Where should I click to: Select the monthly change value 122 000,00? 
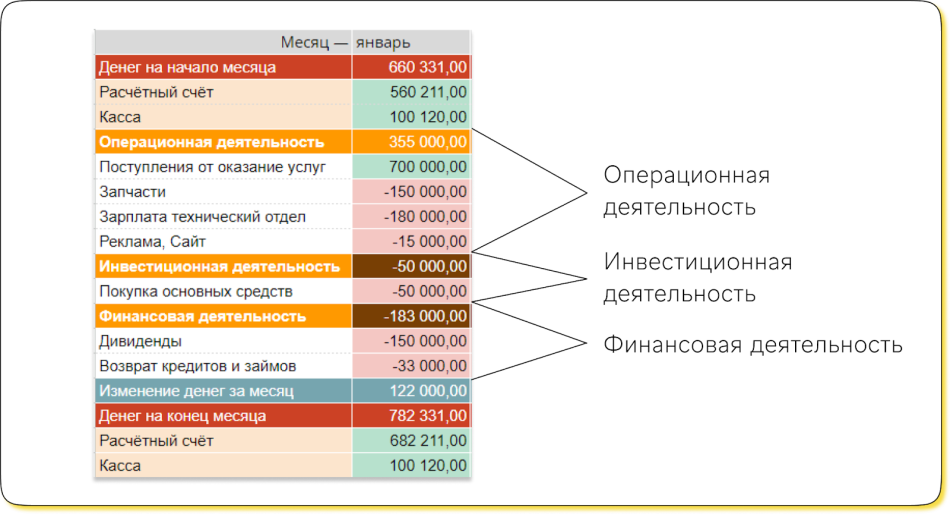(411, 391)
